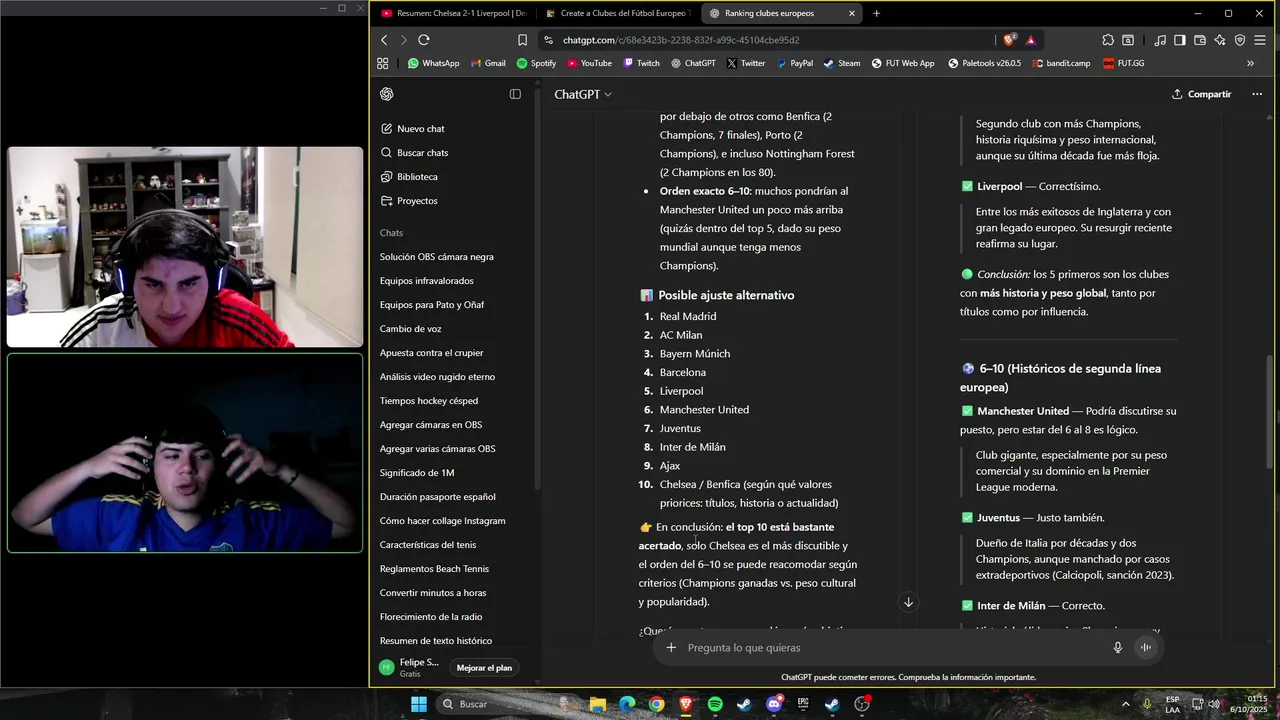Image resolution: width=1280 pixels, height=720 pixels.
Task: Open the ChatGPT model selector dropdown
Action: 583,94
